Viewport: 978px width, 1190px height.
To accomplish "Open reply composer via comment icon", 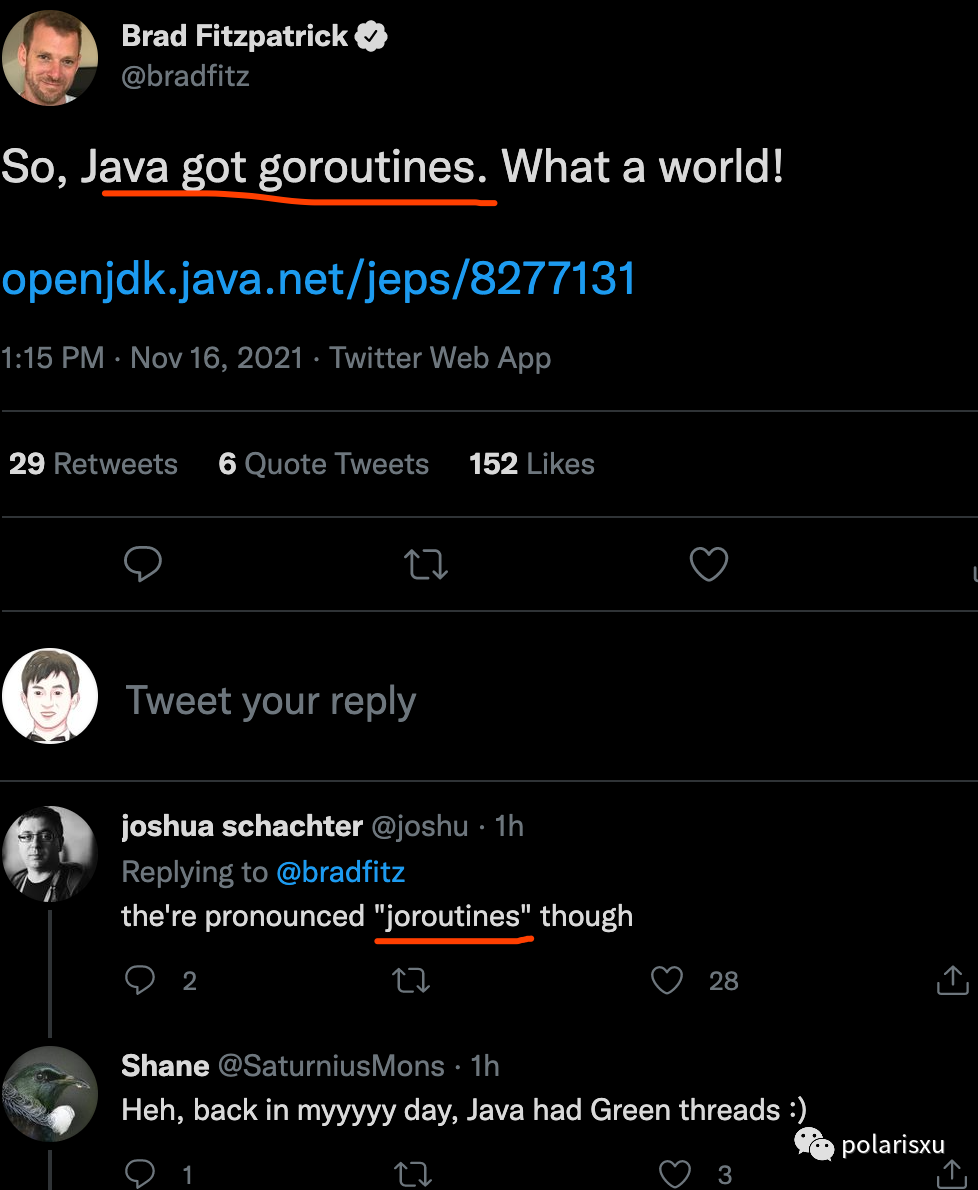I will coord(143,564).
